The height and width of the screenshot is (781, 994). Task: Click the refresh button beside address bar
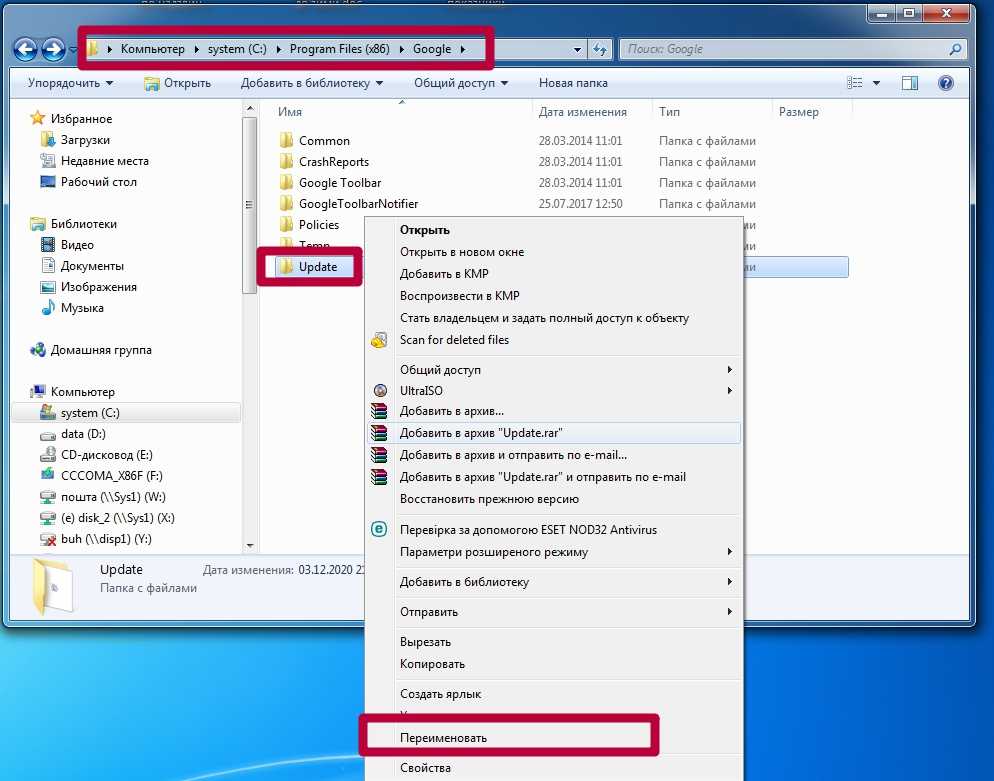pyautogui.click(x=600, y=49)
